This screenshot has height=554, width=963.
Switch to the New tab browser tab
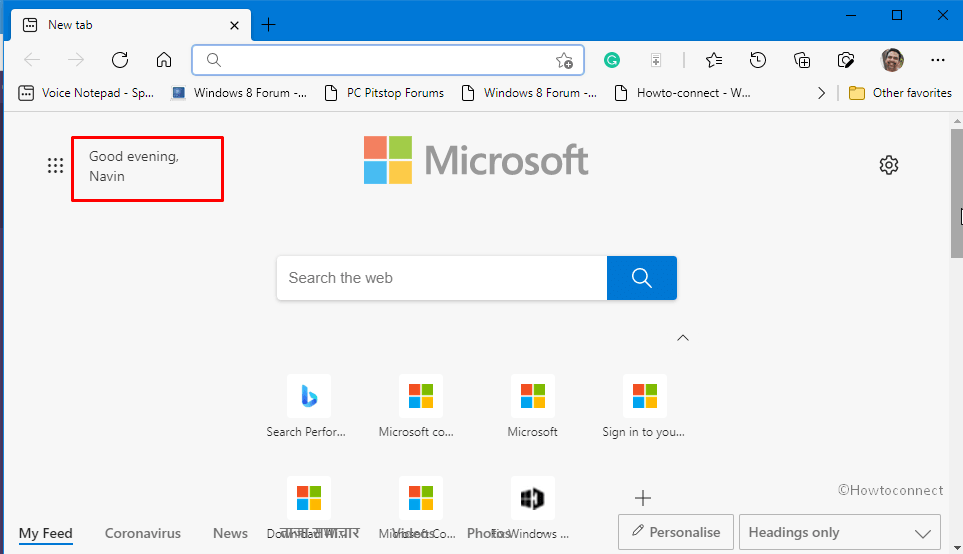(x=131, y=25)
